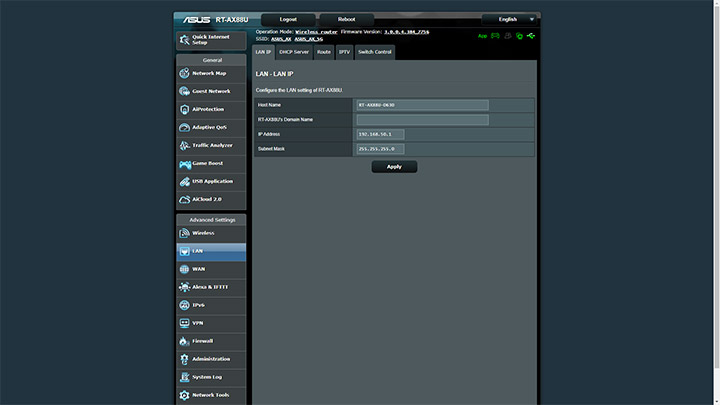
Task: Click the Game Boost gamepad icon
Action: (185, 163)
